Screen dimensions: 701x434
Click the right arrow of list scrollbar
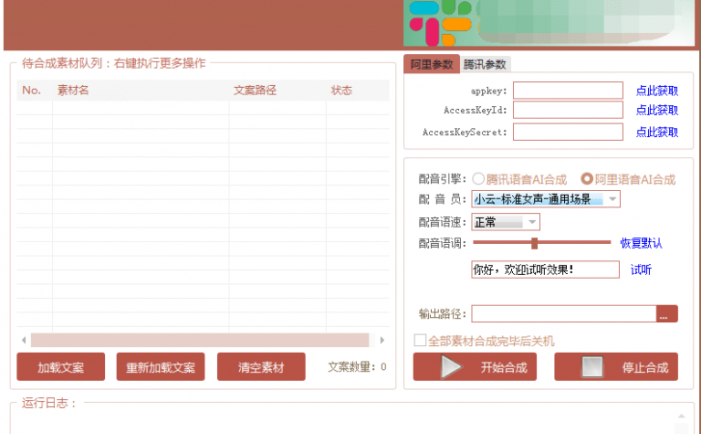382,340
